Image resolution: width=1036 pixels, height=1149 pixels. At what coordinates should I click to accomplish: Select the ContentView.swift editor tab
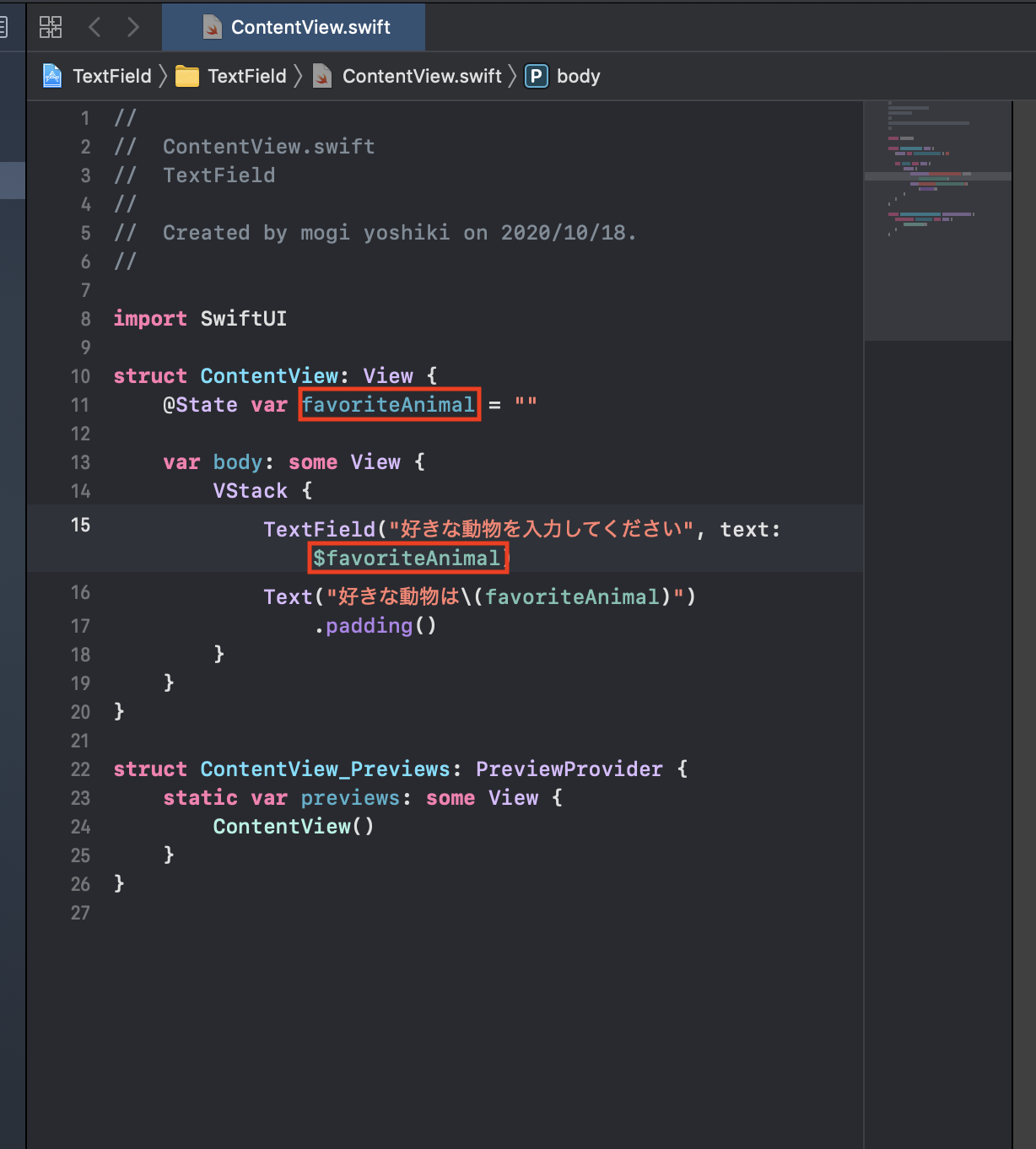(x=294, y=27)
